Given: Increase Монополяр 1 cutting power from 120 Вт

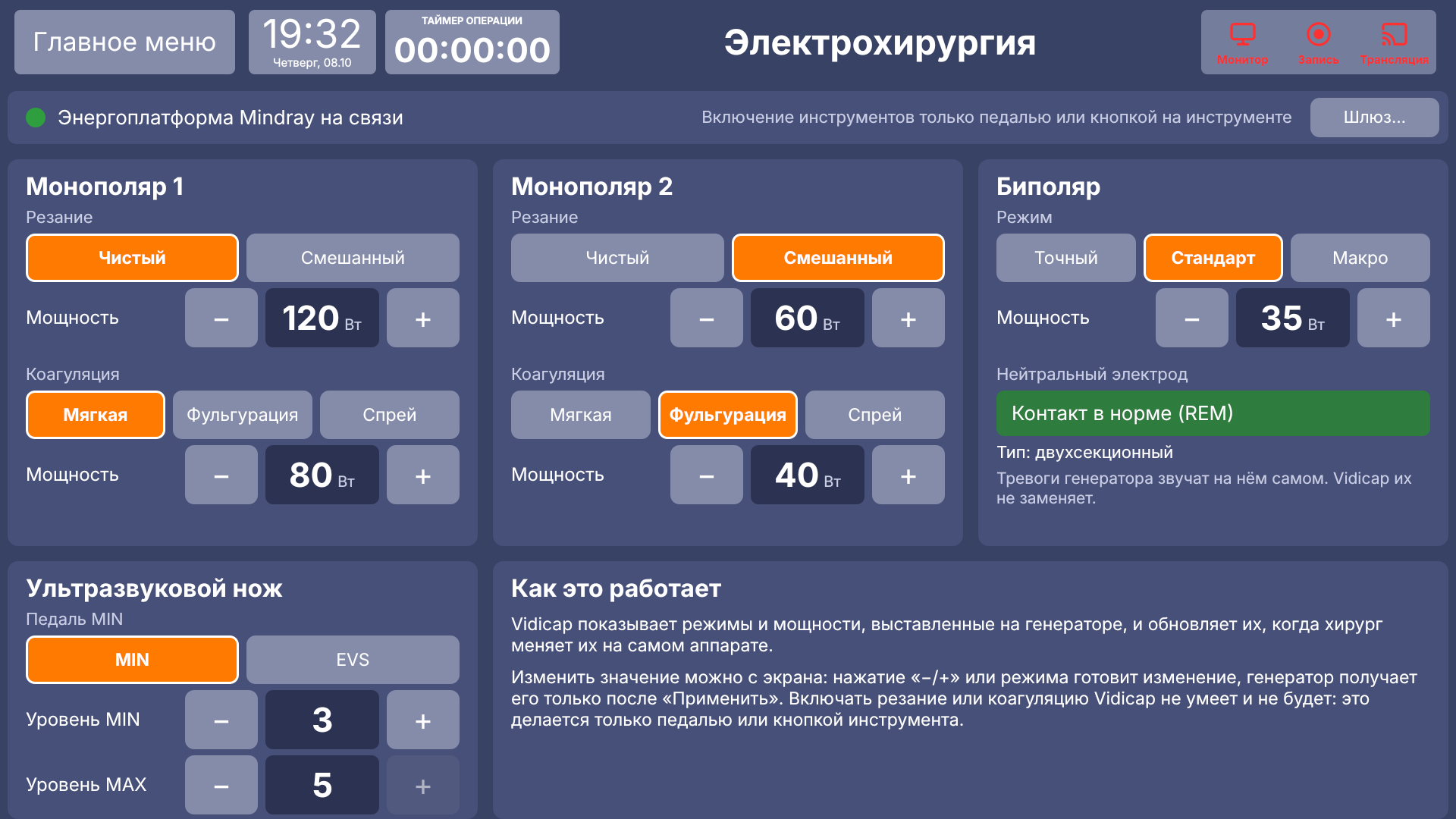Looking at the screenshot, I should point(422,318).
